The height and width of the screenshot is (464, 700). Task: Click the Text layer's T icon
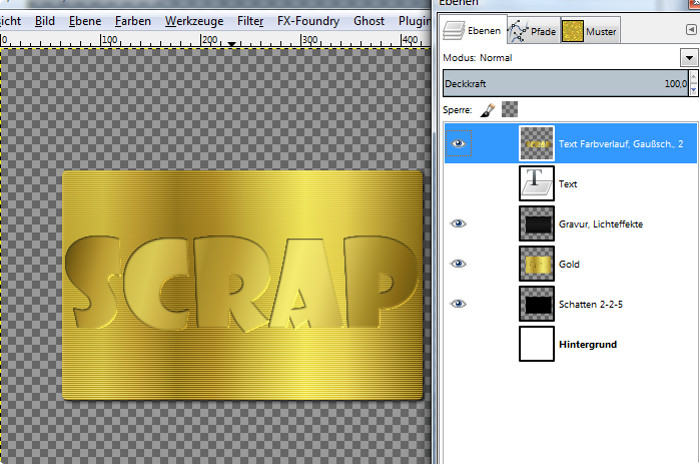pos(539,184)
